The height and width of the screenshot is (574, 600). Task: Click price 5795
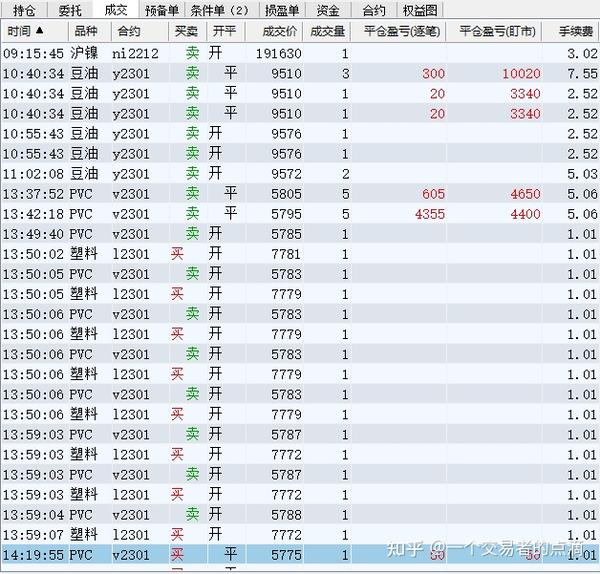point(286,214)
